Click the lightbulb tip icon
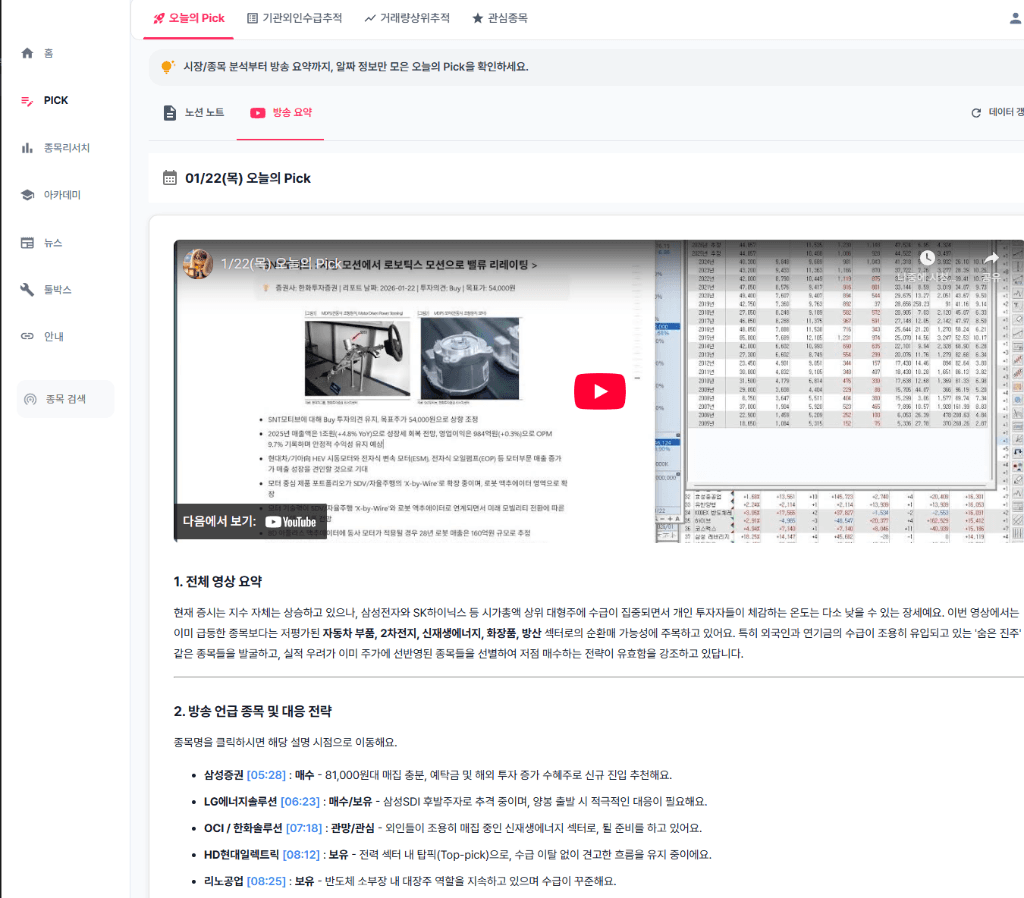 click(167, 67)
